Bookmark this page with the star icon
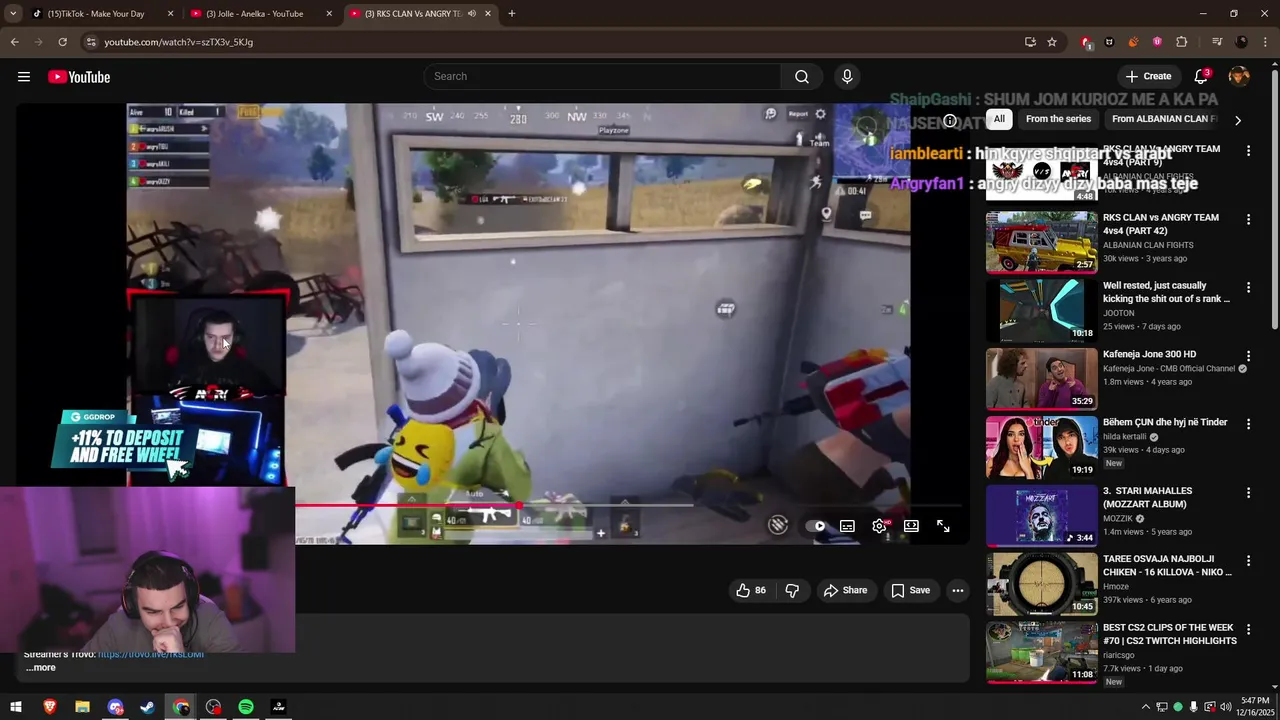Viewport: 1280px width, 720px height. pyautogui.click(x=1052, y=42)
